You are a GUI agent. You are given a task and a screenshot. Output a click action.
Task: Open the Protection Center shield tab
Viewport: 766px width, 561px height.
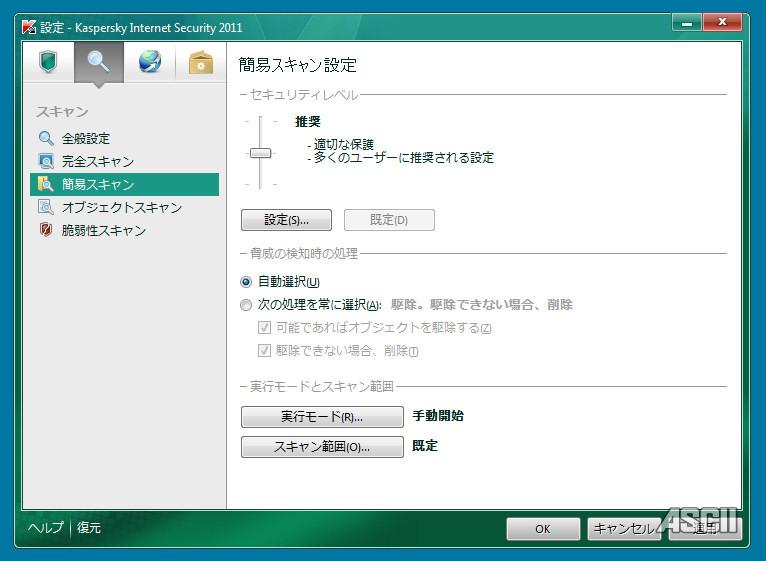coord(48,62)
